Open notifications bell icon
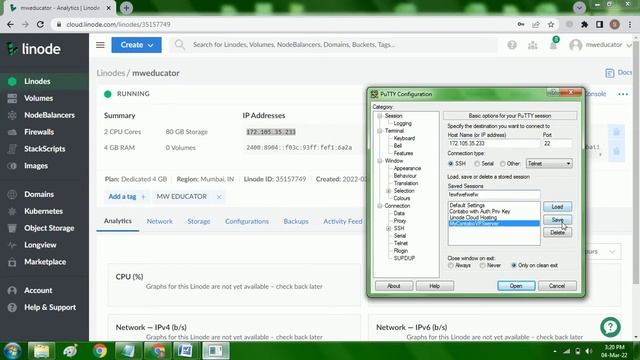Viewport: 640px width, 360px height. pyautogui.click(x=553, y=44)
